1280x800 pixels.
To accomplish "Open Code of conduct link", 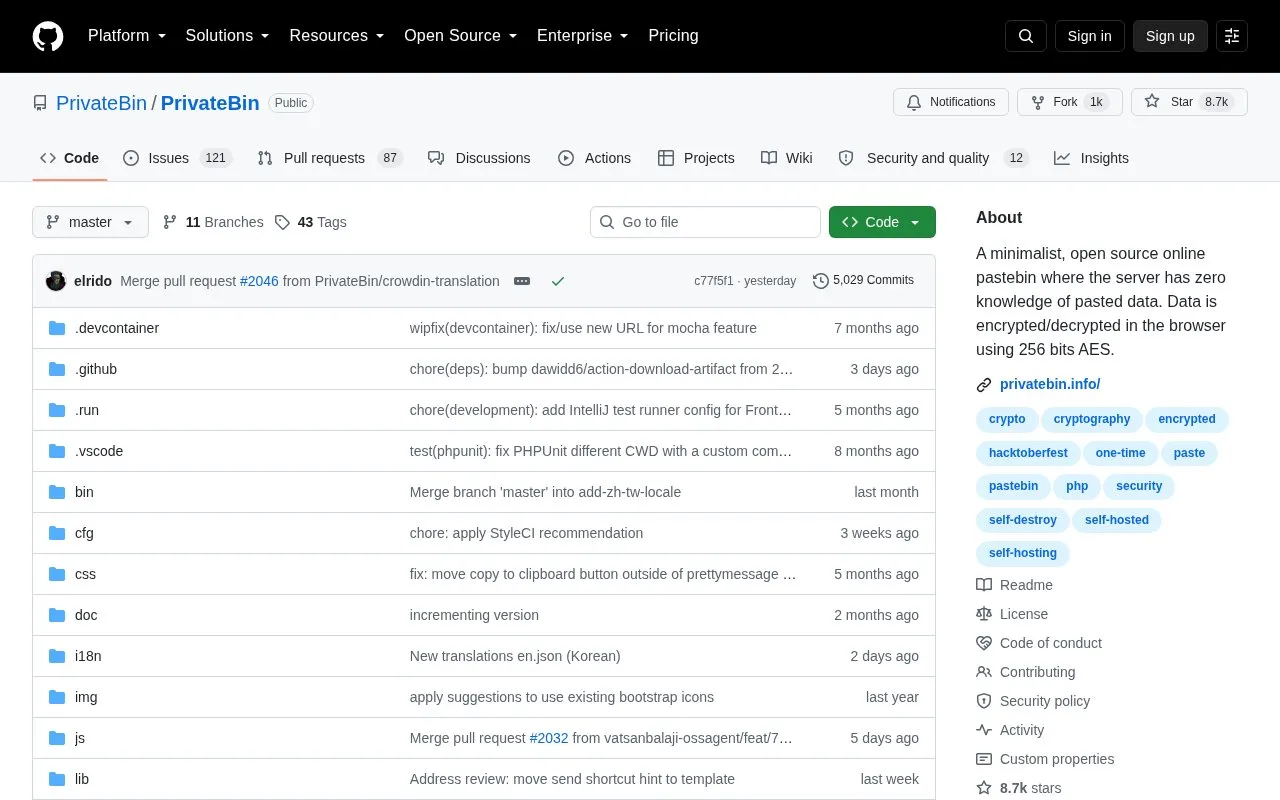I will 1039,643.
